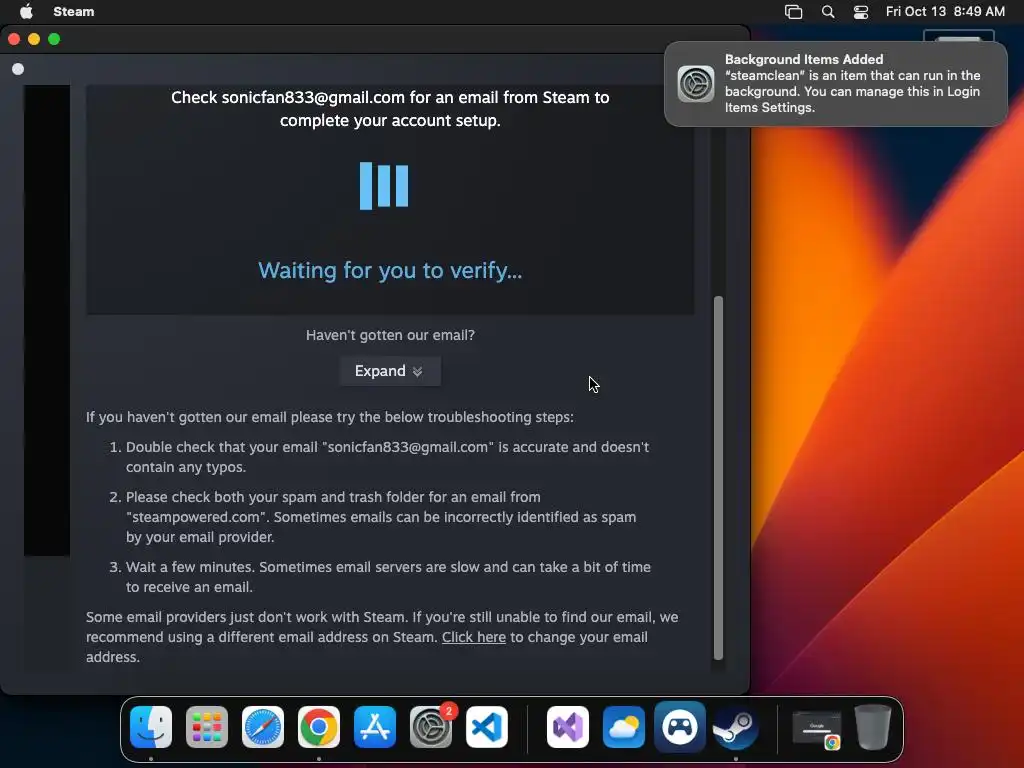Click the 'Waiting for you to verify...' text
Screen dimensions: 1024x768
(x=390, y=270)
